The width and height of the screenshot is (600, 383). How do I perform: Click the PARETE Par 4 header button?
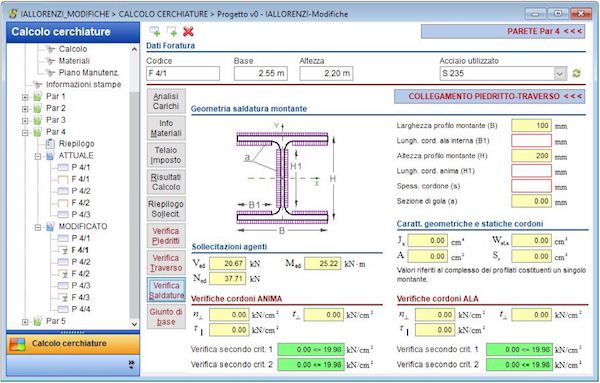[503, 31]
